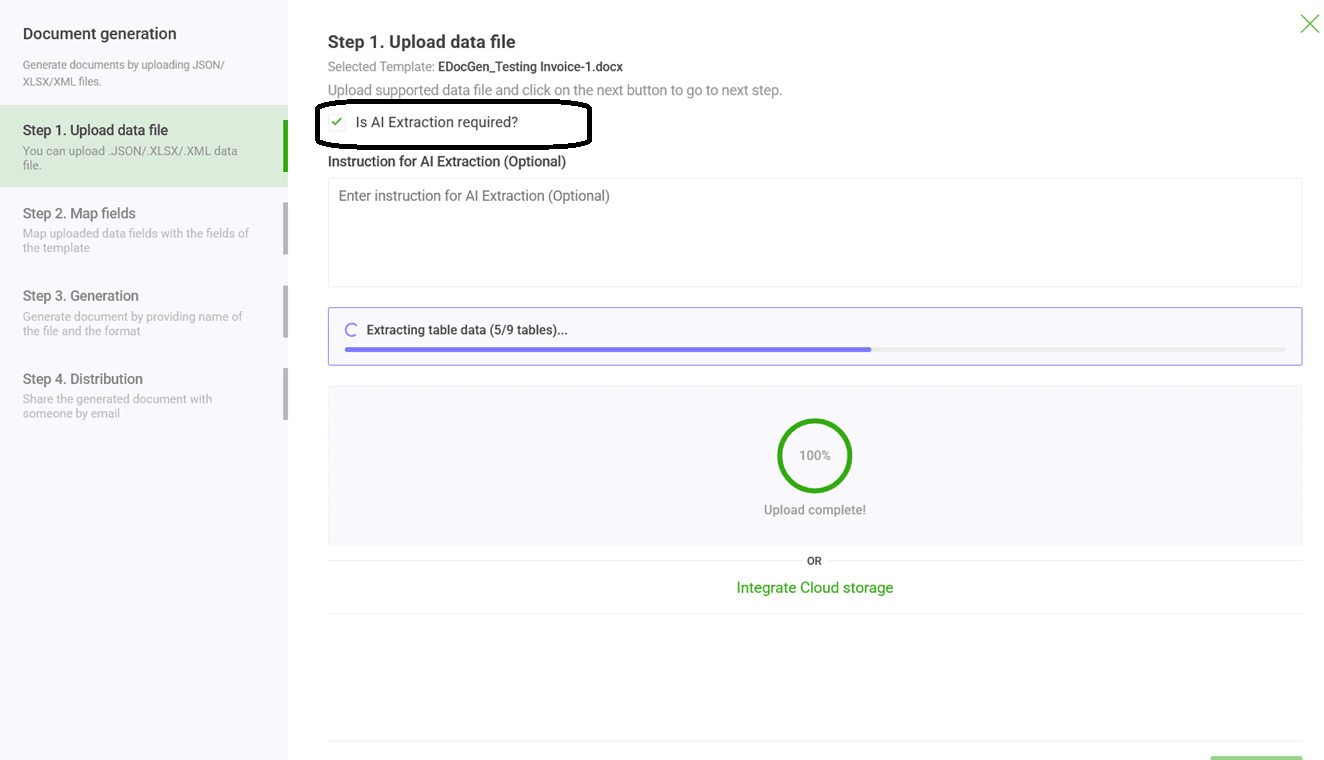1324x760 pixels.
Task: Close the document generation dialog
Action: [x=1309, y=24]
